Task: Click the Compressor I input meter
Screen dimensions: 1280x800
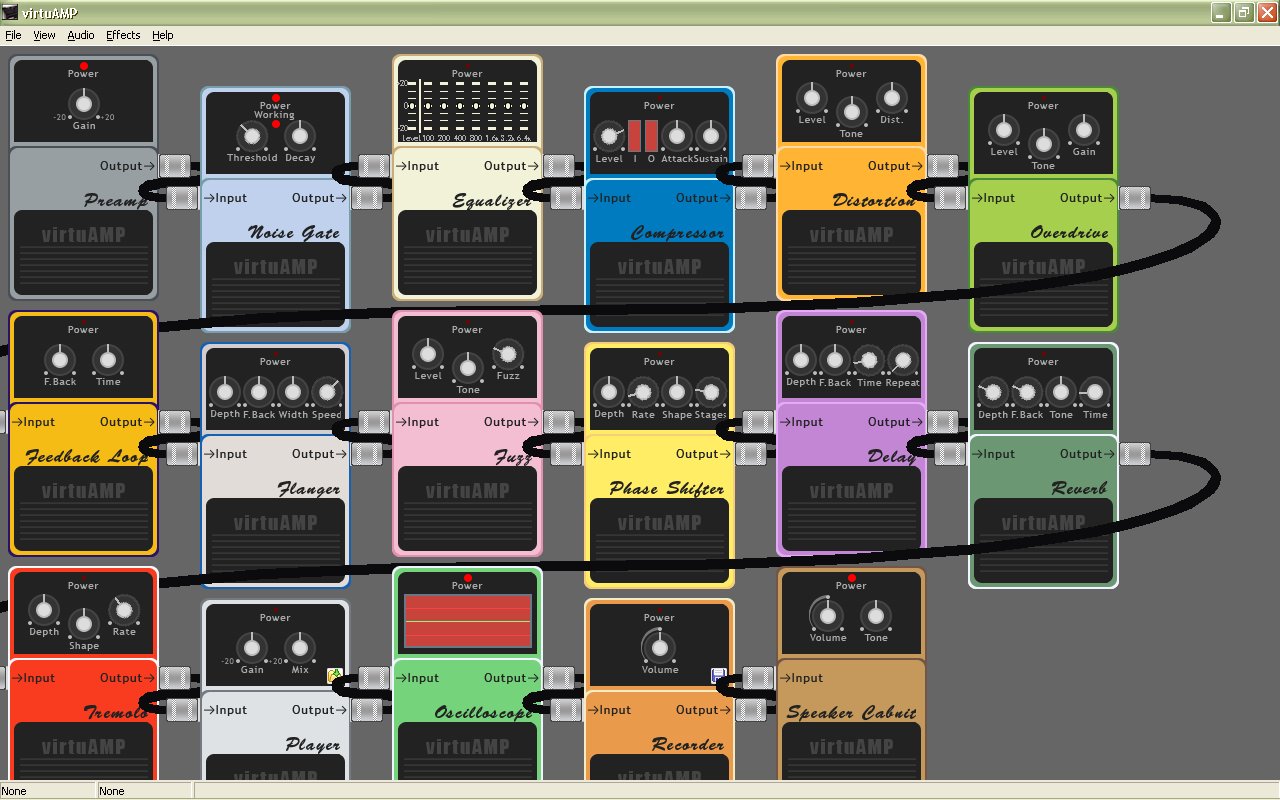Action: pos(634,135)
